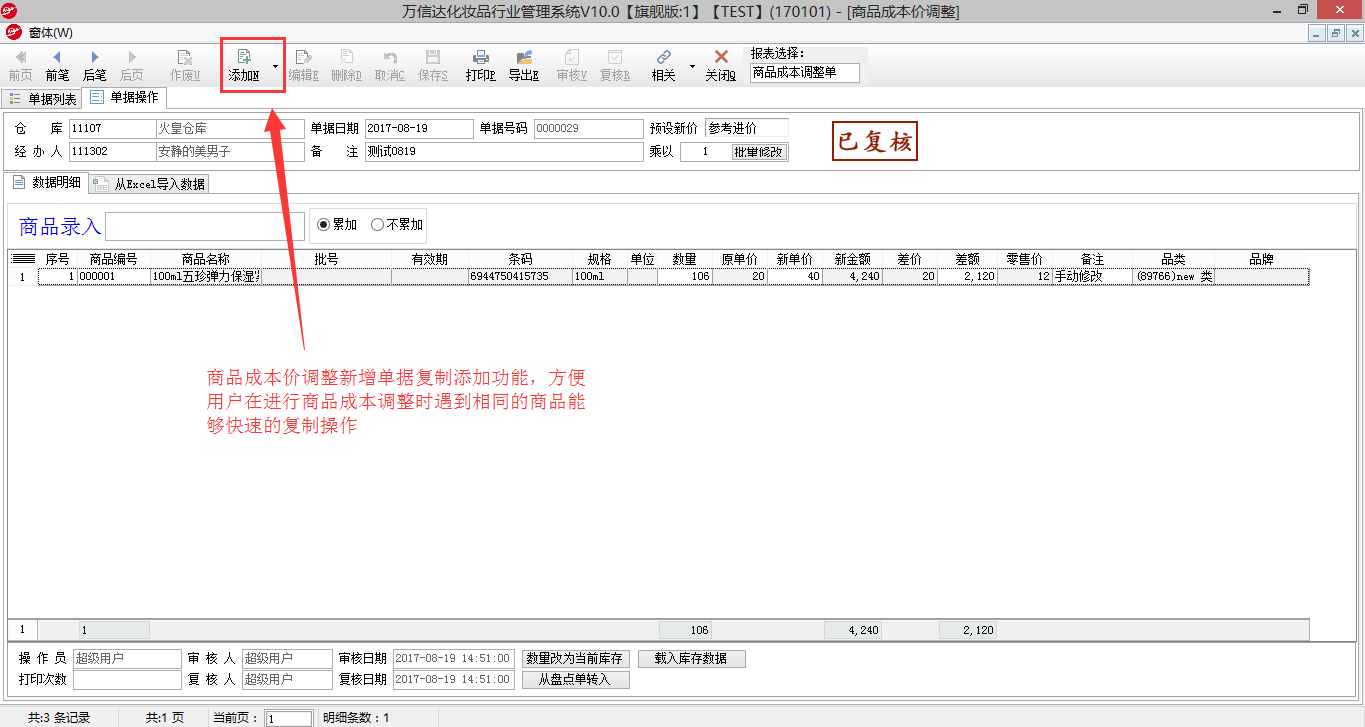Click the 数量 column header
The height and width of the screenshot is (727, 1365).
click(x=684, y=260)
